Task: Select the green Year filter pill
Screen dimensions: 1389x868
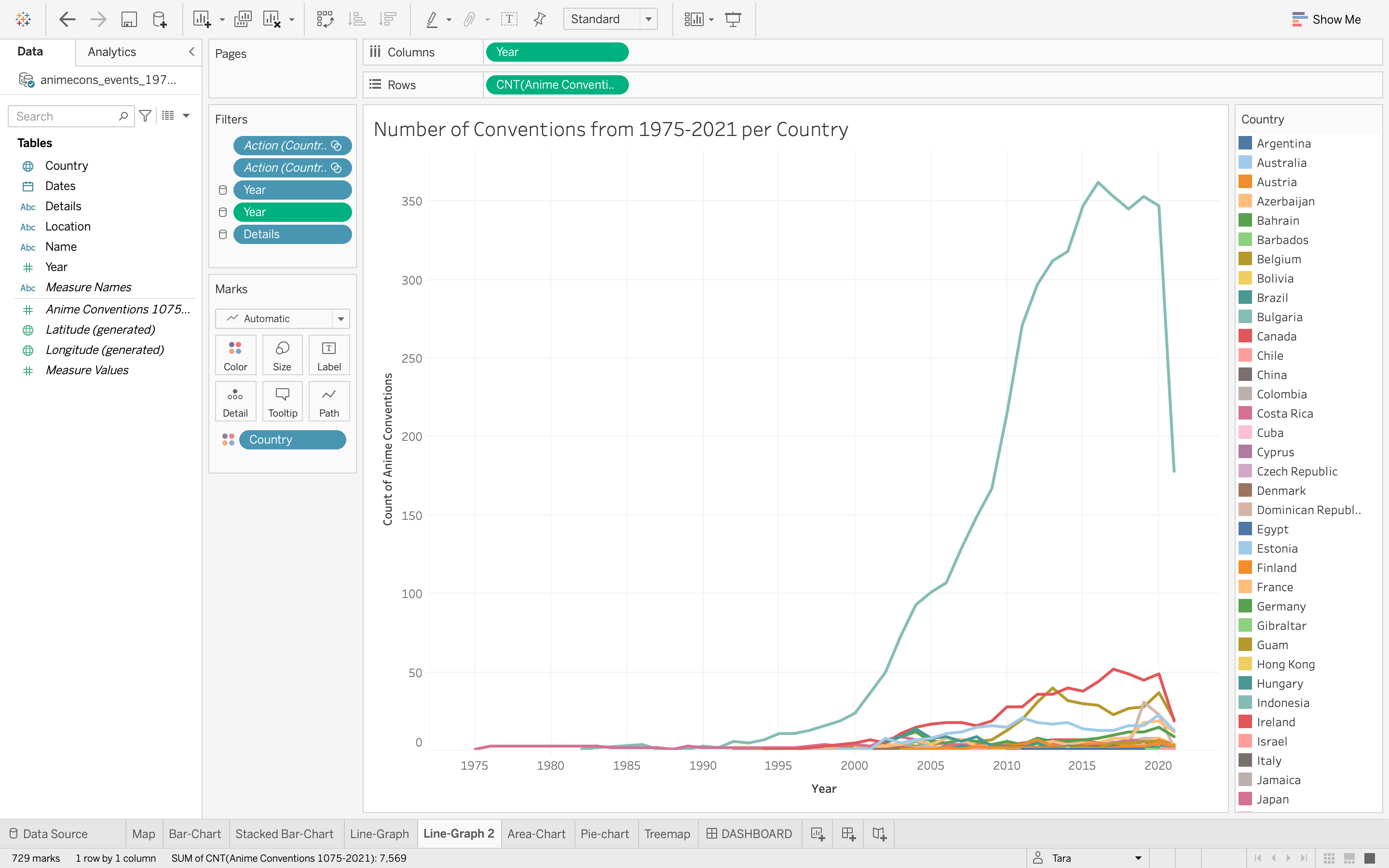Action: [x=292, y=212]
